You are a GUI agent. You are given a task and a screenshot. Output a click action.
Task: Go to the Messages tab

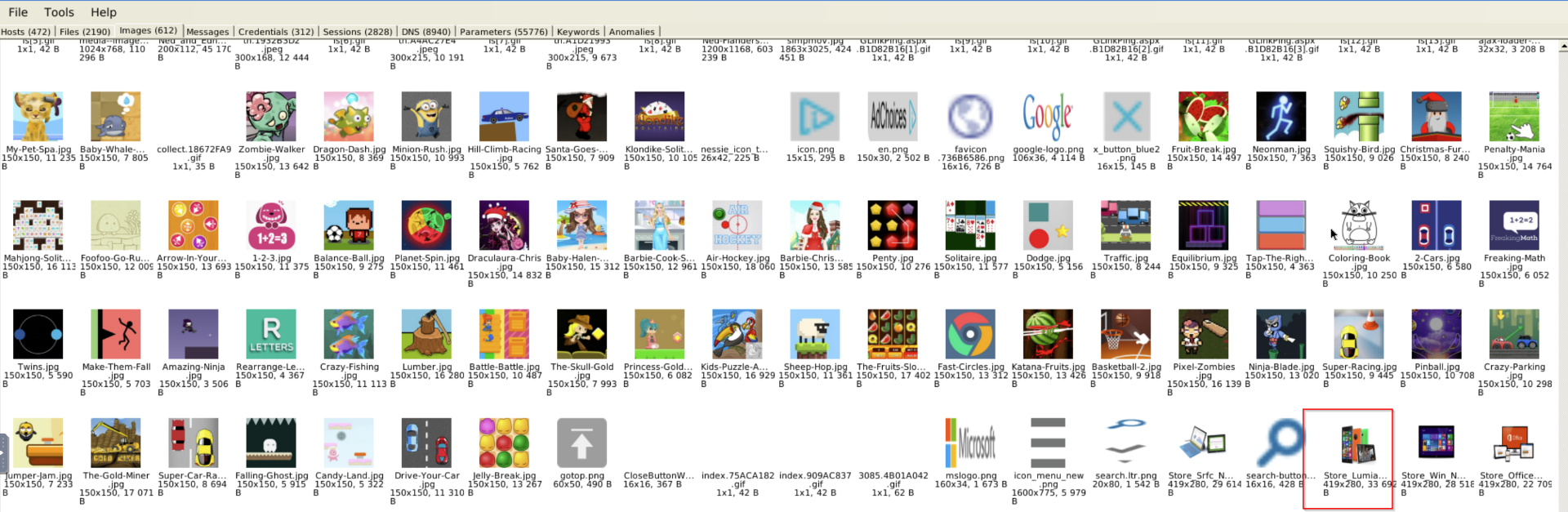tap(207, 32)
